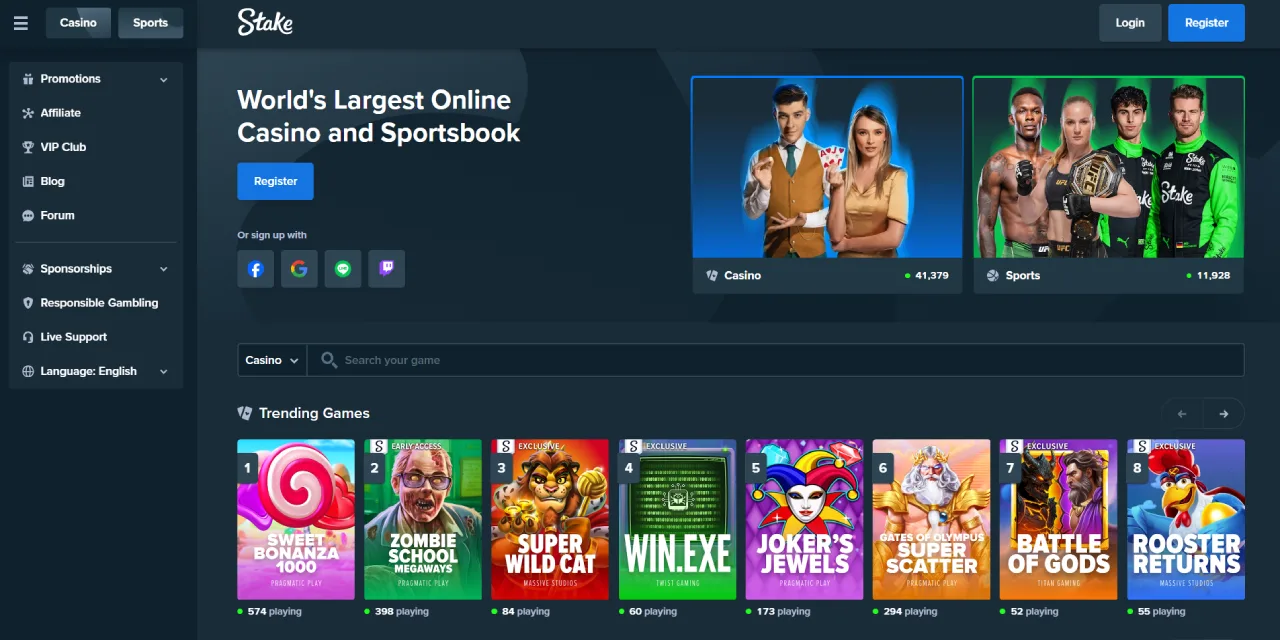Sign up with Line icon
The width and height of the screenshot is (1280, 640).
pyautogui.click(x=343, y=269)
